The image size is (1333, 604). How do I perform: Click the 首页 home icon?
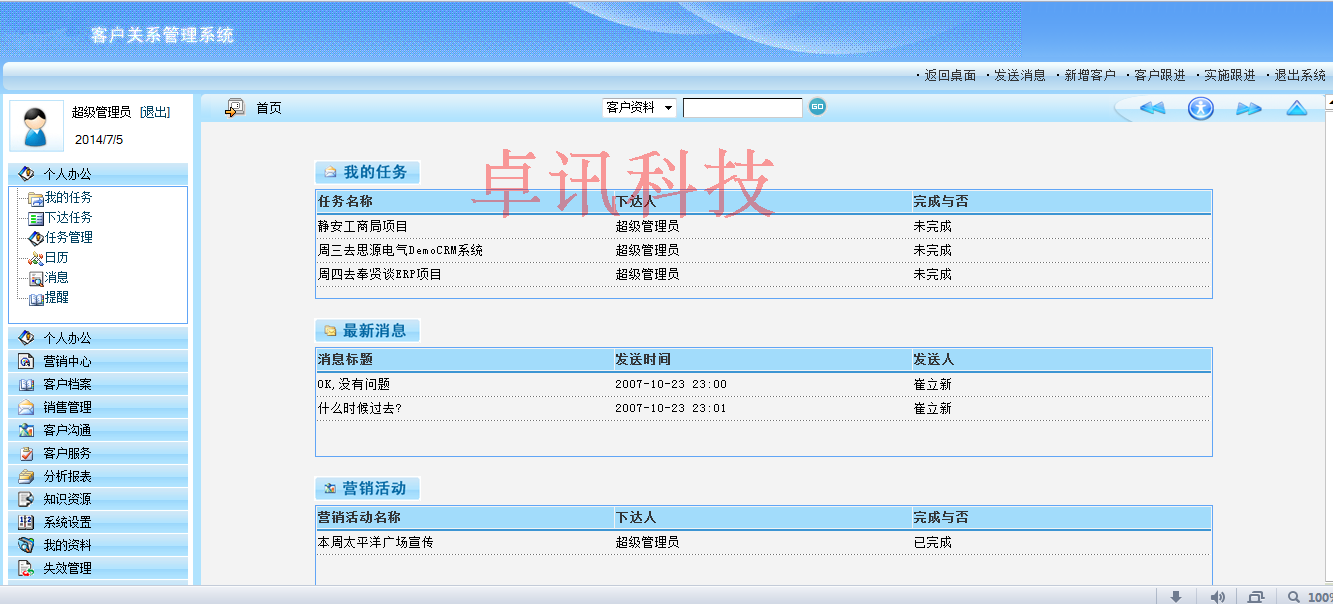[x=235, y=108]
